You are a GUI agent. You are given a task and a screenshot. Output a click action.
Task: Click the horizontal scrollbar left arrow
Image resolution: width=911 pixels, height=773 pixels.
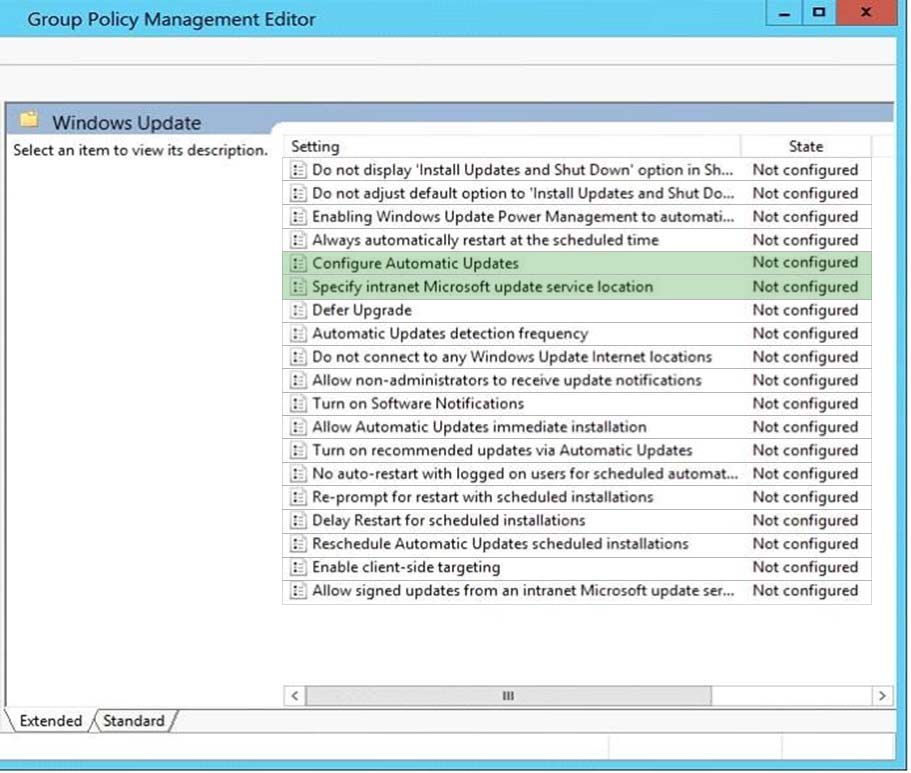(x=295, y=696)
